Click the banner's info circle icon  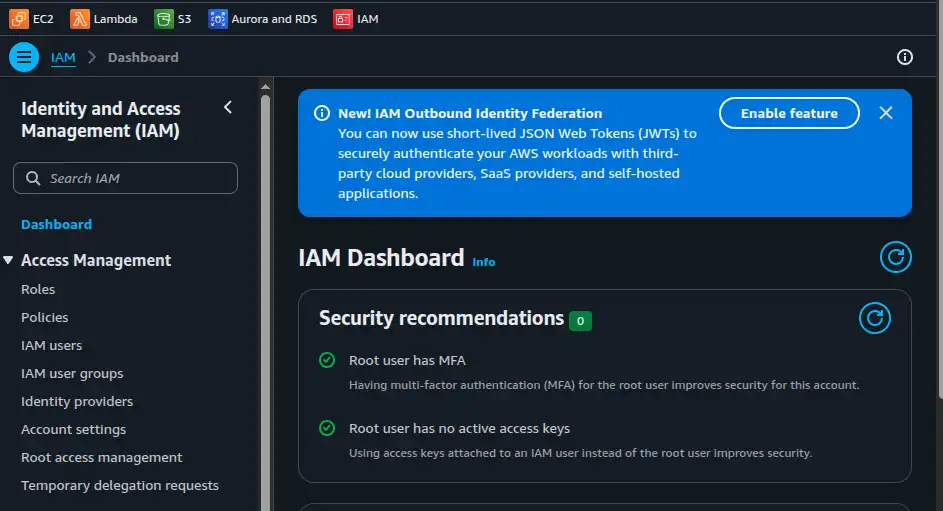(x=322, y=113)
